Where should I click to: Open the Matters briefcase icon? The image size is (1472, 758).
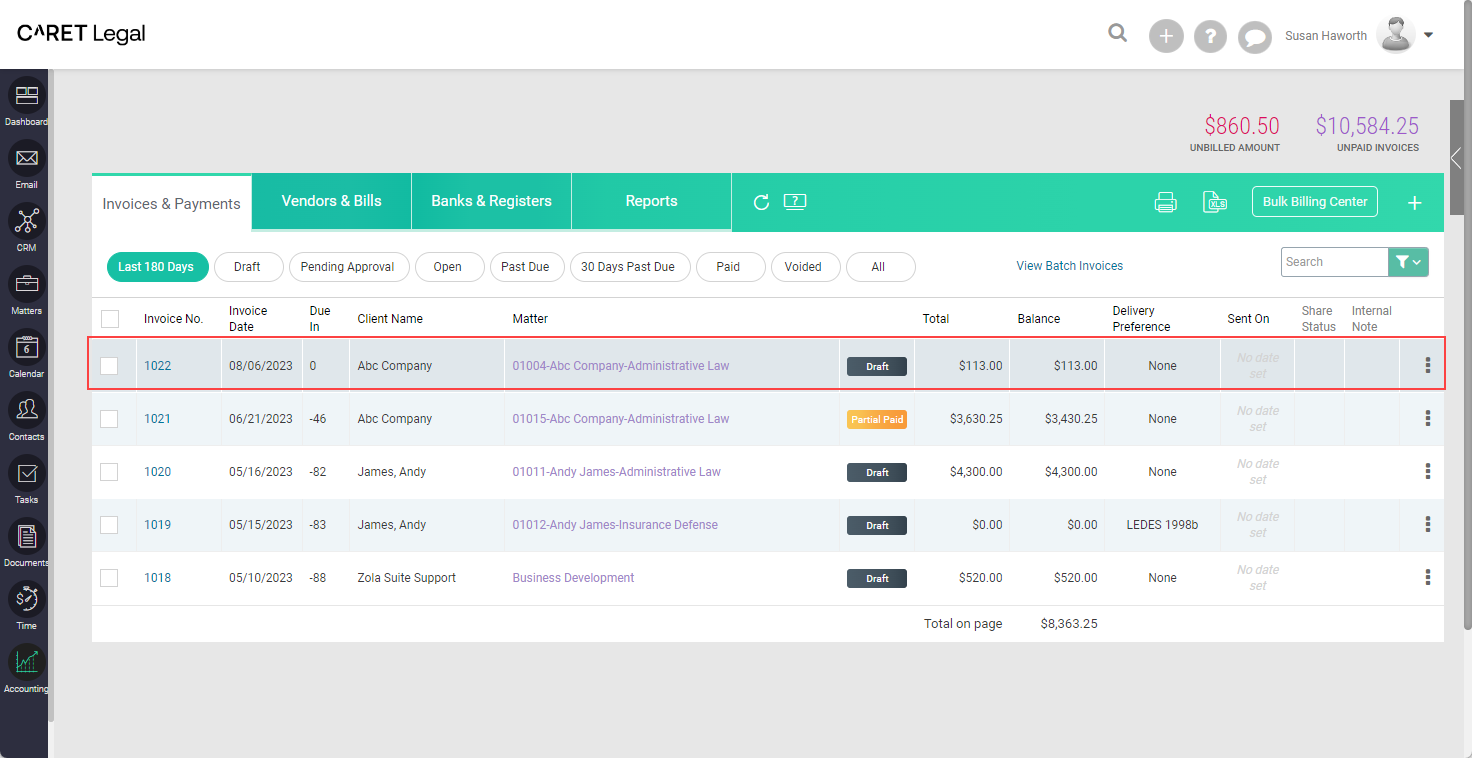27,284
